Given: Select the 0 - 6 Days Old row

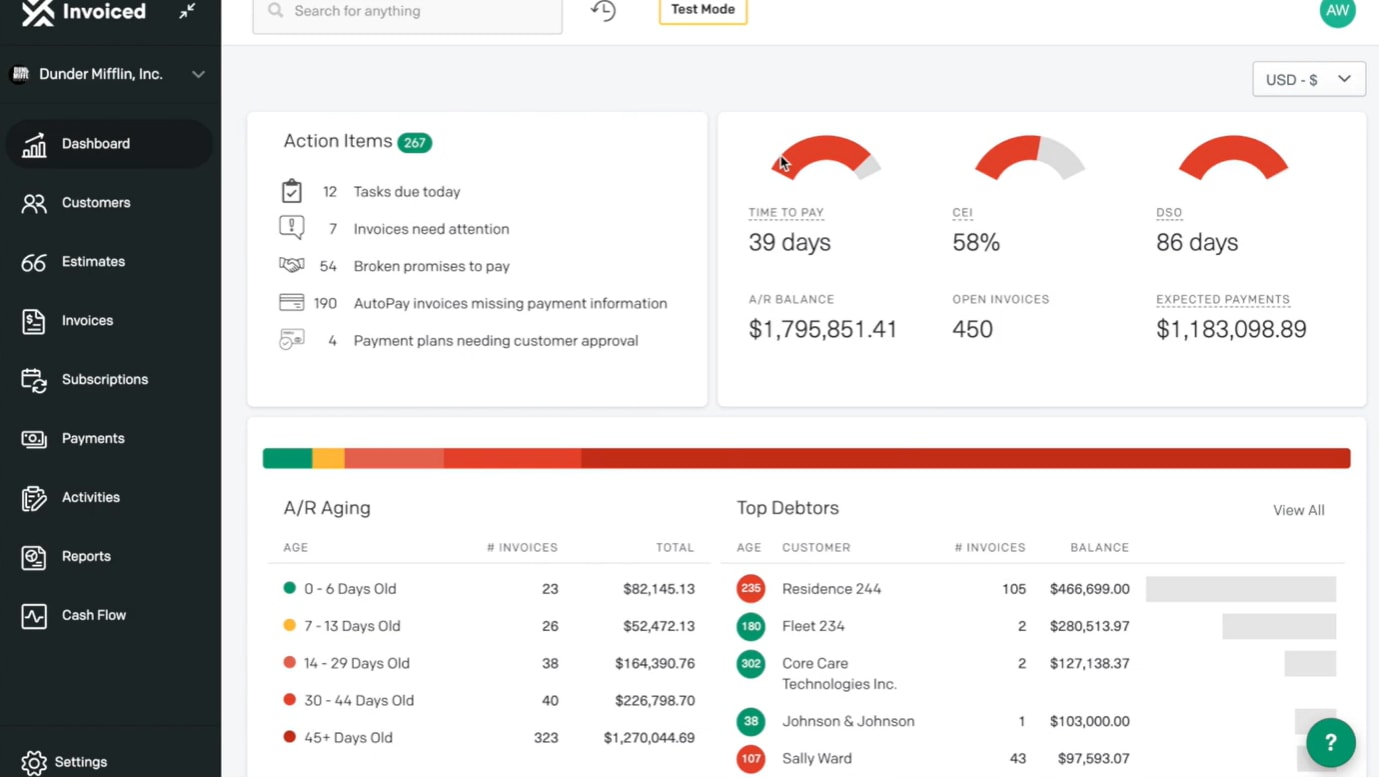Looking at the screenshot, I should pyautogui.click(x=489, y=589).
